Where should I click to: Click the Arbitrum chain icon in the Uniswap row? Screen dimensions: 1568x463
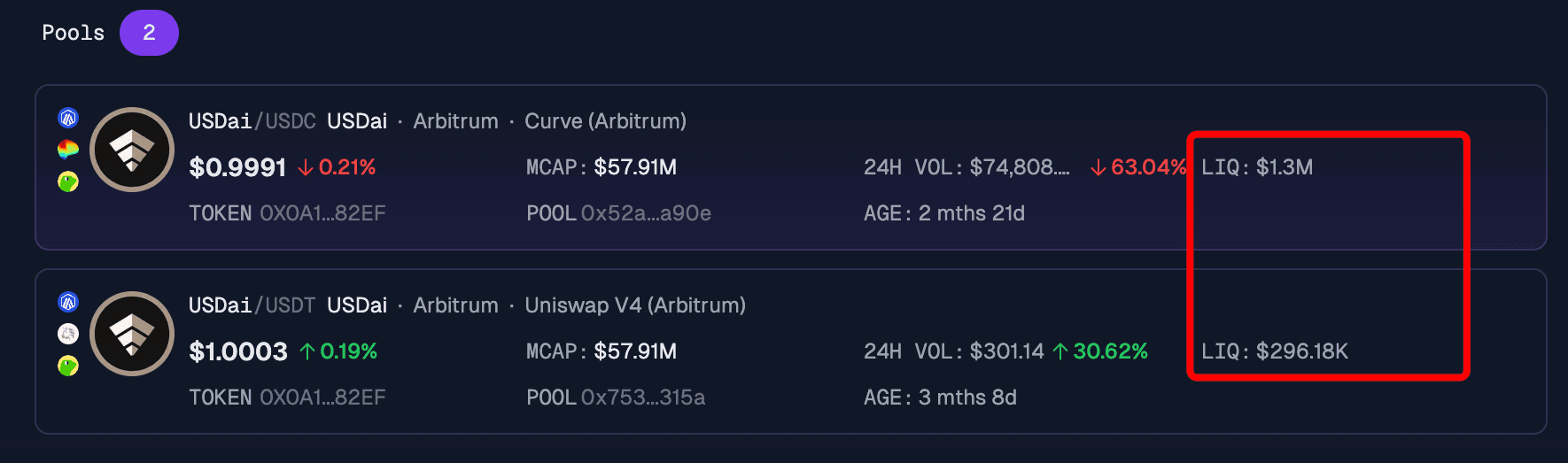click(x=68, y=302)
